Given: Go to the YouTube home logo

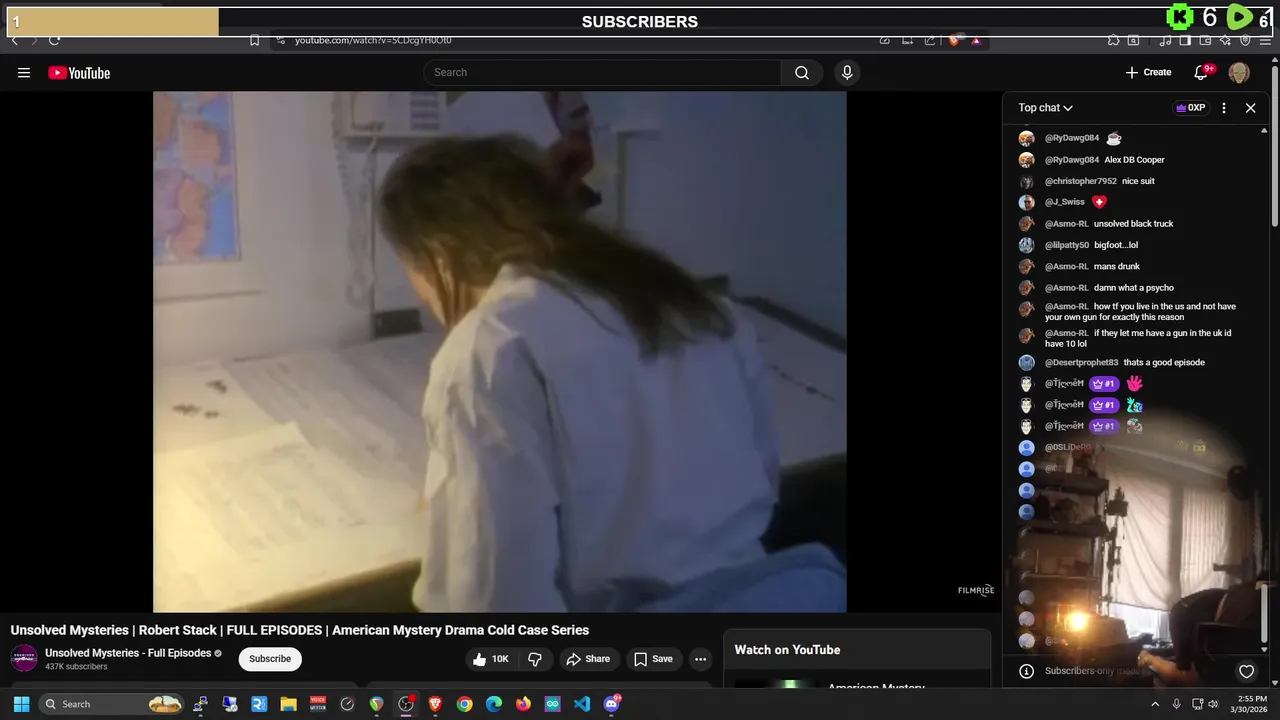Looking at the screenshot, I should pyautogui.click(x=79, y=73).
